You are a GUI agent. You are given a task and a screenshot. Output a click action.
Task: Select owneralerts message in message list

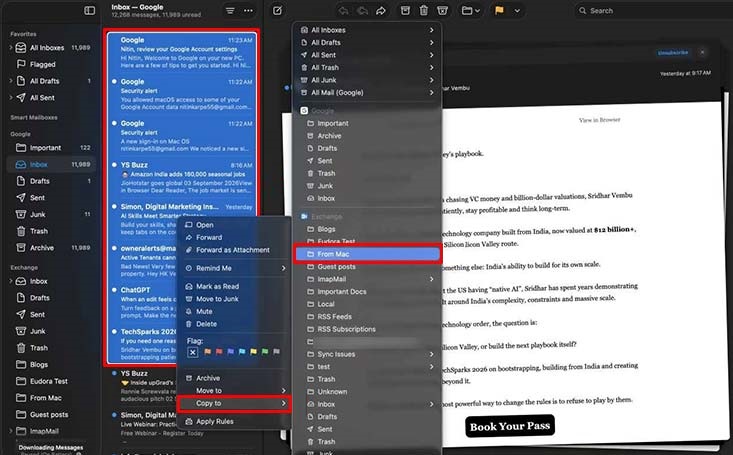click(144, 260)
